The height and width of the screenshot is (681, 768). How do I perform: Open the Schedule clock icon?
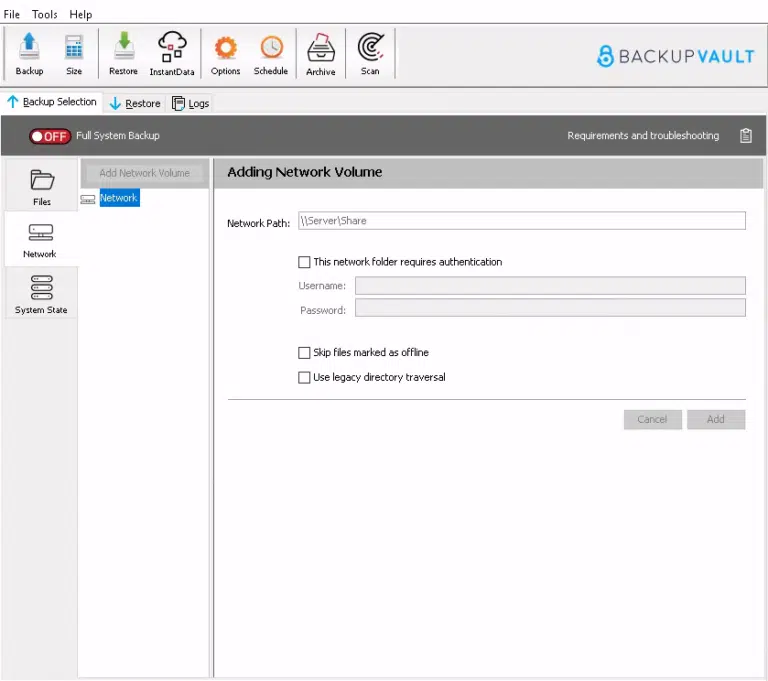271,53
